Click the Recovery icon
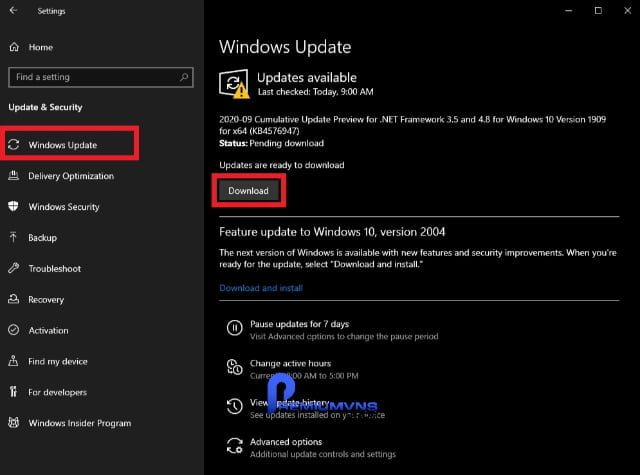Image resolution: width=640 pixels, height=475 pixels. point(13,299)
